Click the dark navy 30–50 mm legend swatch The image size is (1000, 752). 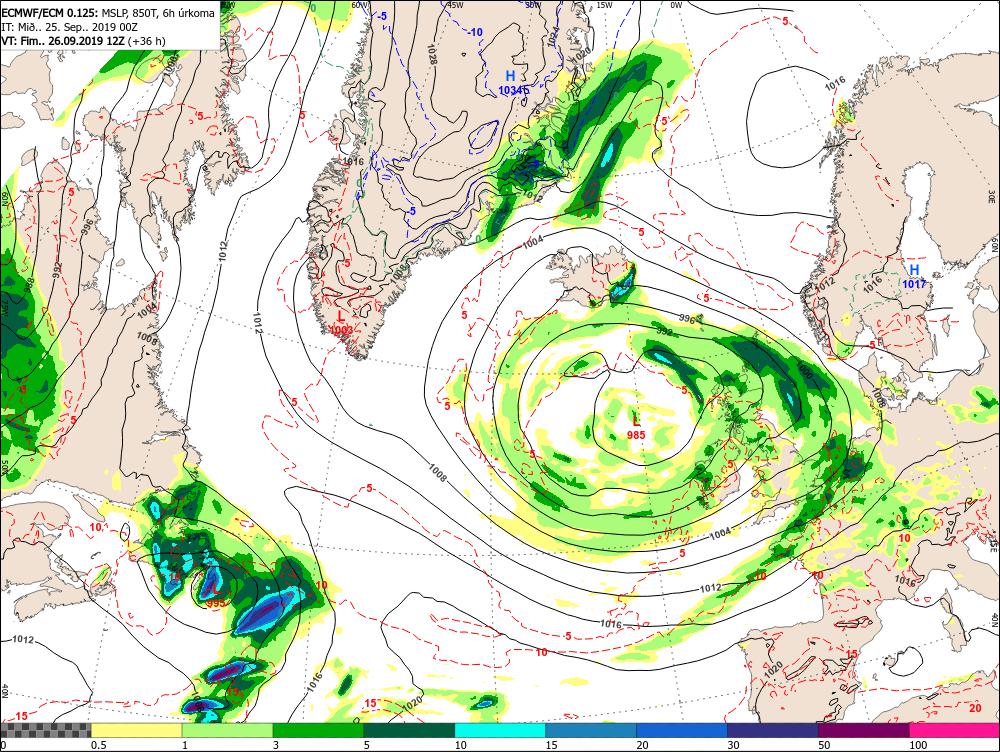[x=772, y=730]
